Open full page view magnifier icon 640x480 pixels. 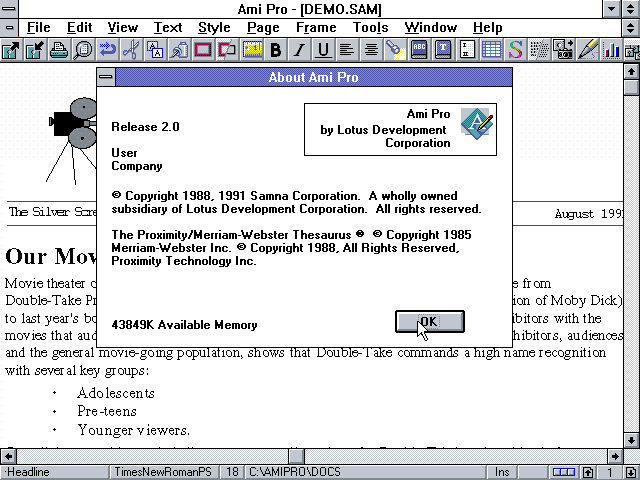click(x=83, y=49)
